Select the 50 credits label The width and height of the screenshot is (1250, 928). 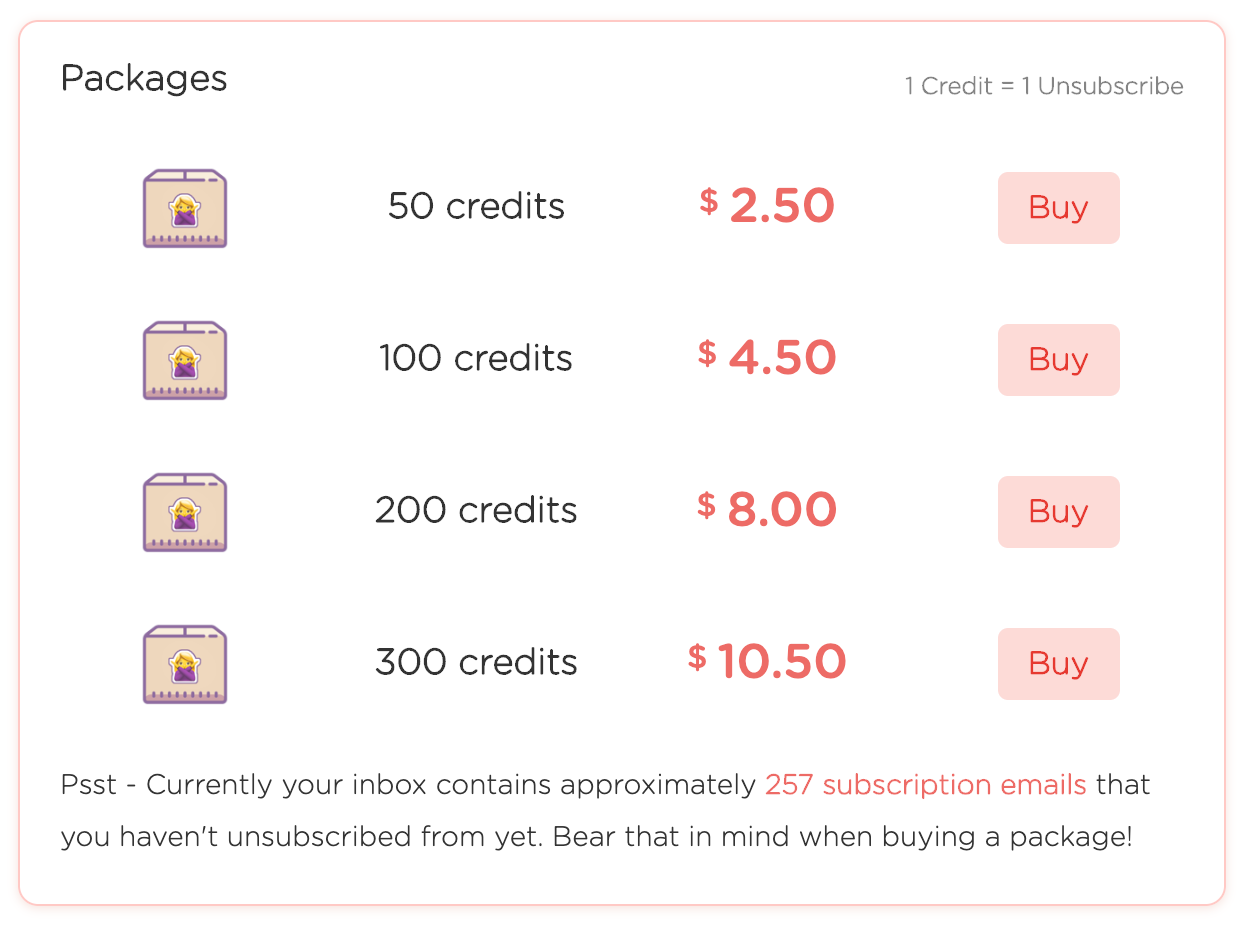(476, 207)
